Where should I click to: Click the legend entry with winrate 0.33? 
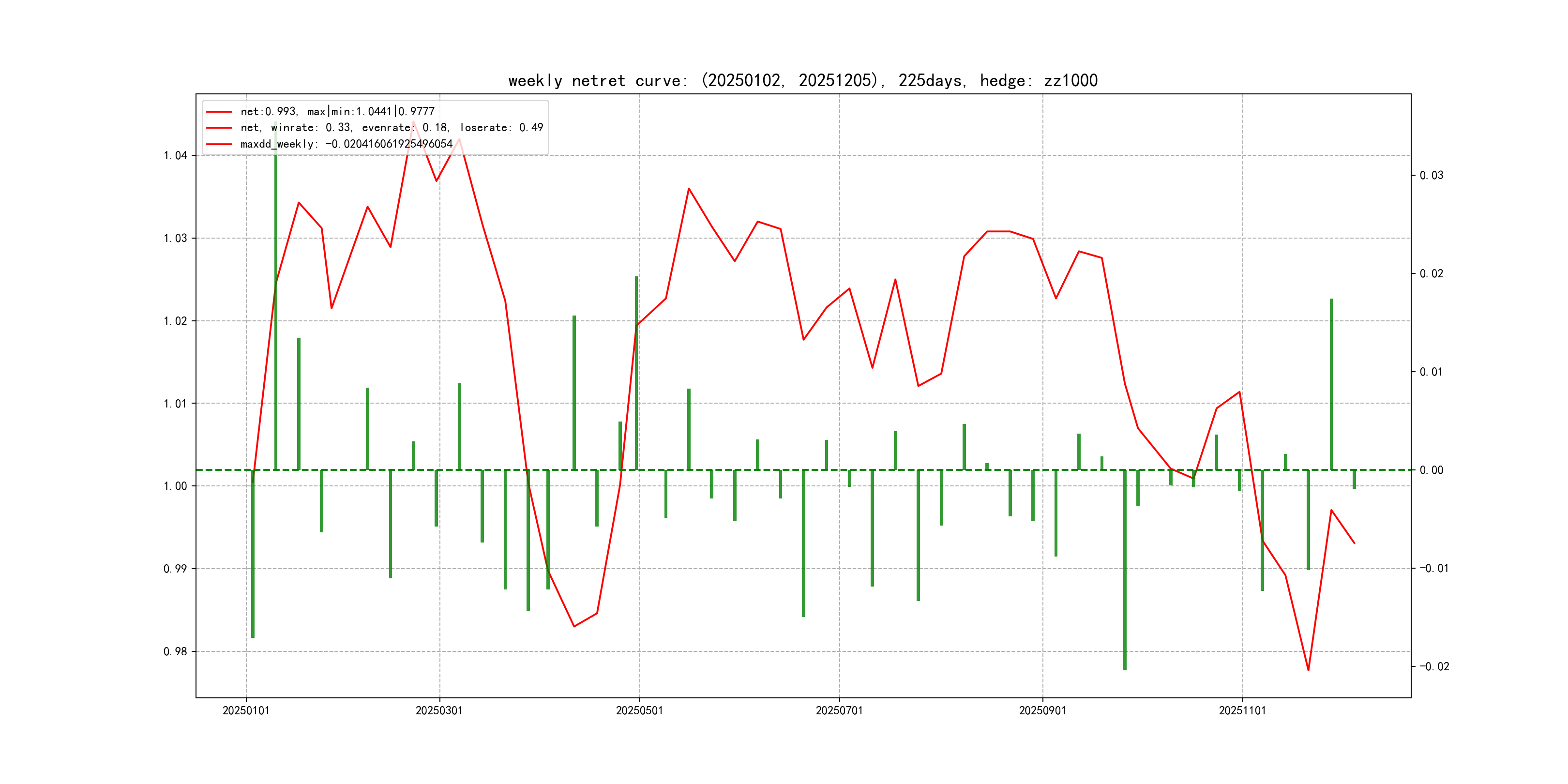pyautogui.click(x=392, y=128)
